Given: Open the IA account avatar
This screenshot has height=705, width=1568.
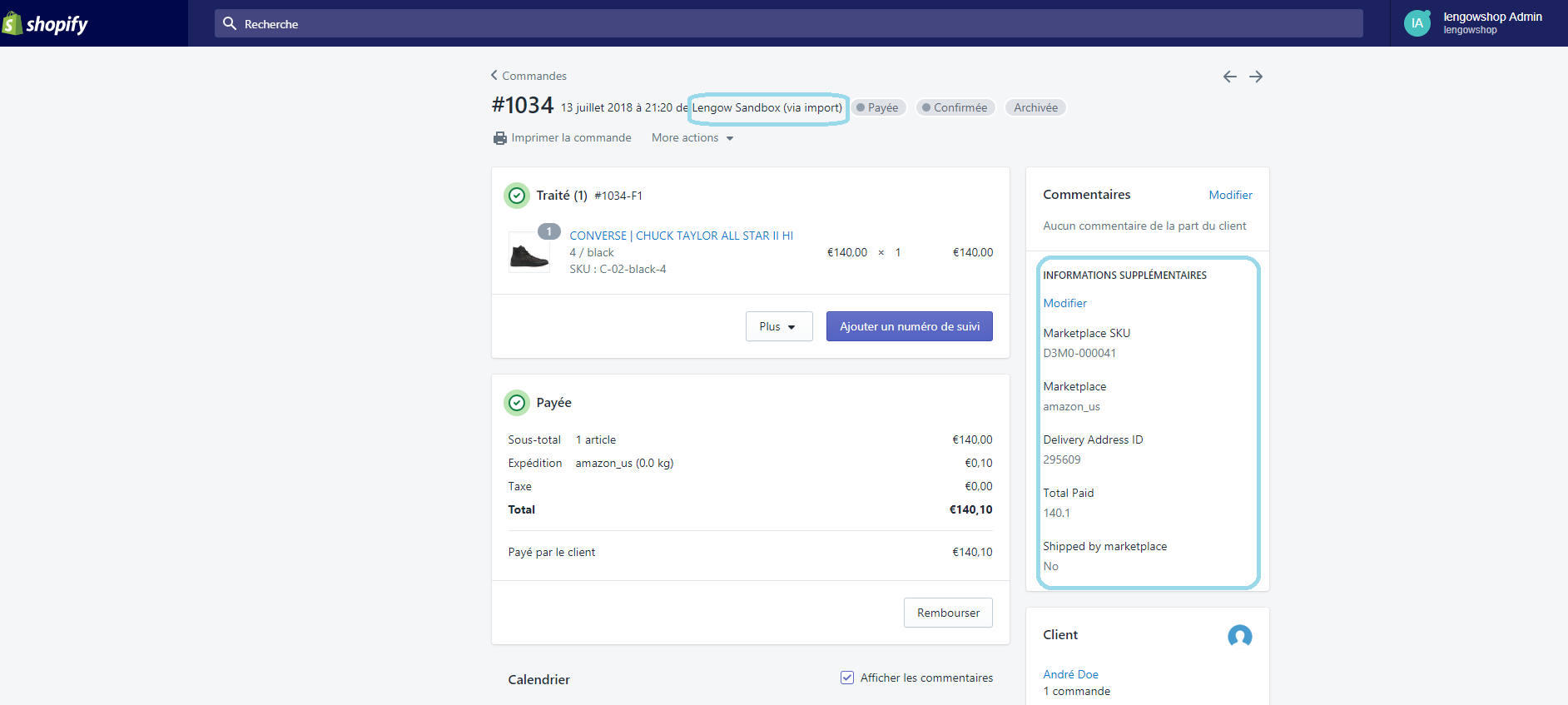Looking at the screenshot, I should tap(1417, 23).
